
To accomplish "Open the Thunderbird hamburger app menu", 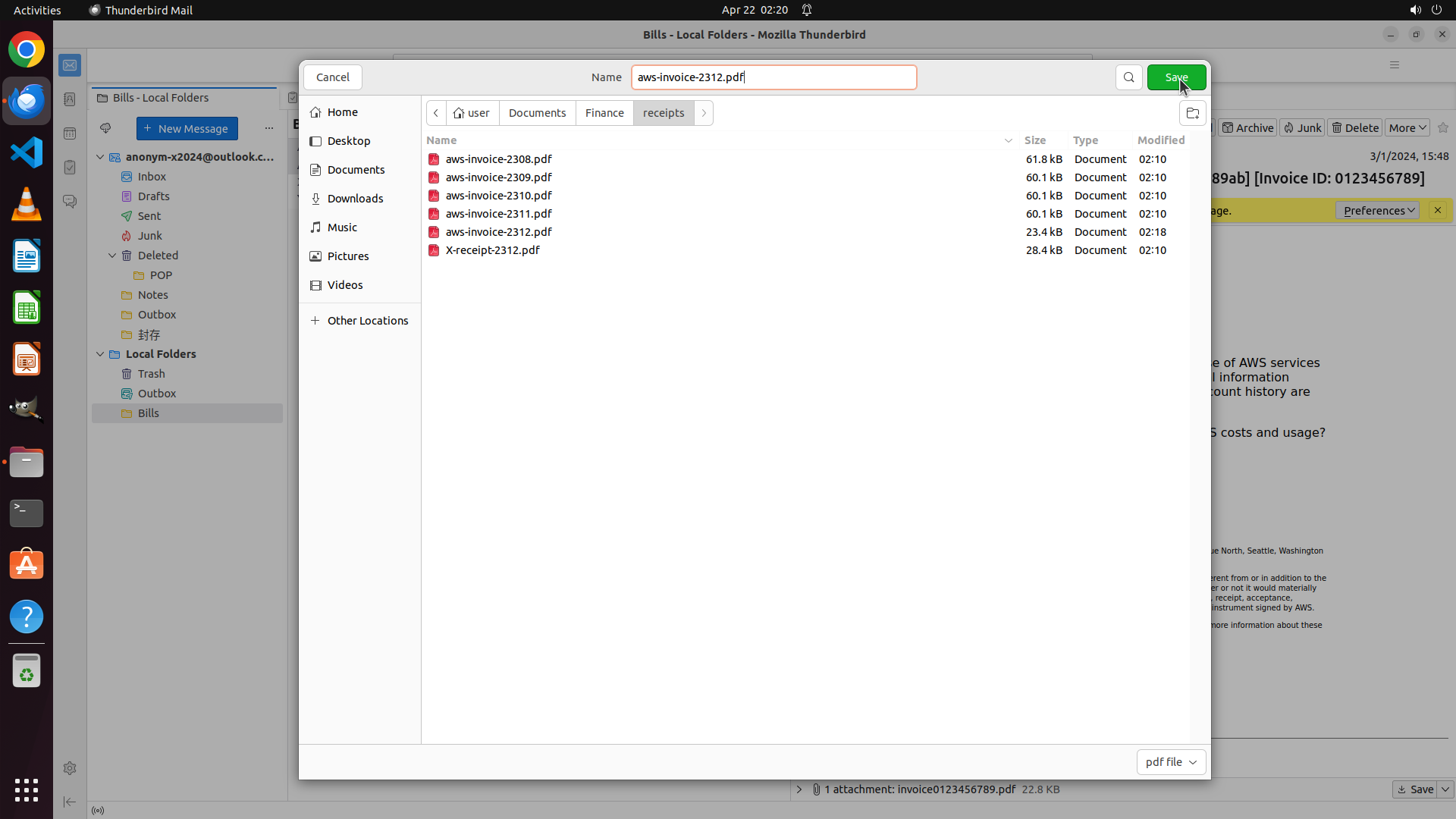I will 1394,65.
